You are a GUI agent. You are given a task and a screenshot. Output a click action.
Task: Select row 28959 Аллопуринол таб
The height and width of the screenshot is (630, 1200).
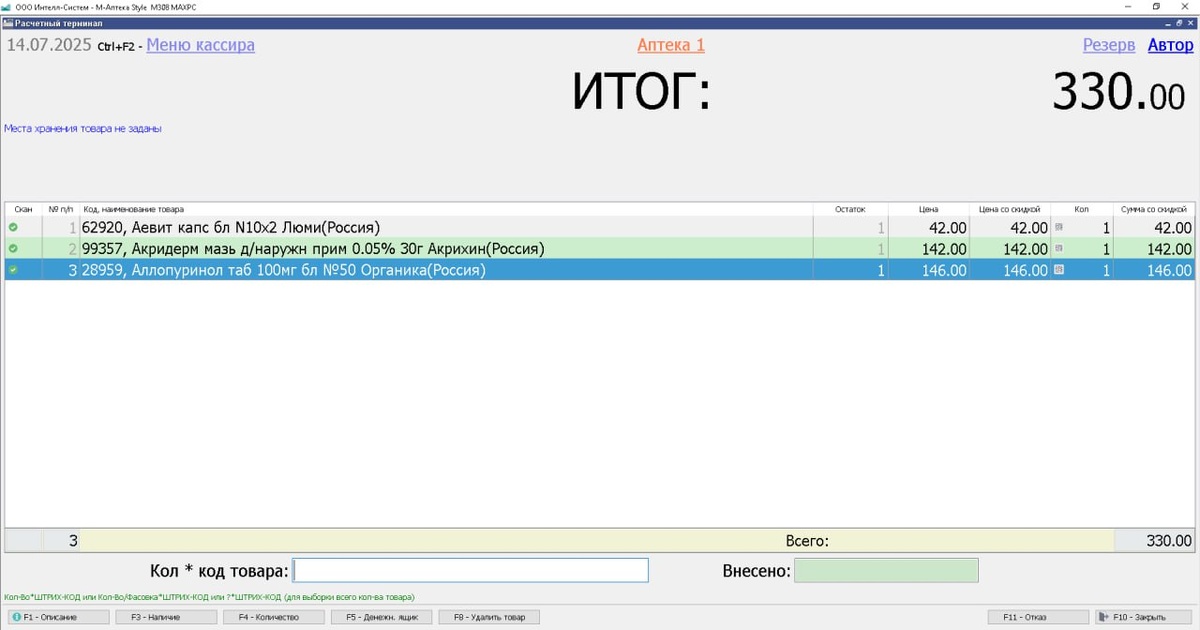599,270
